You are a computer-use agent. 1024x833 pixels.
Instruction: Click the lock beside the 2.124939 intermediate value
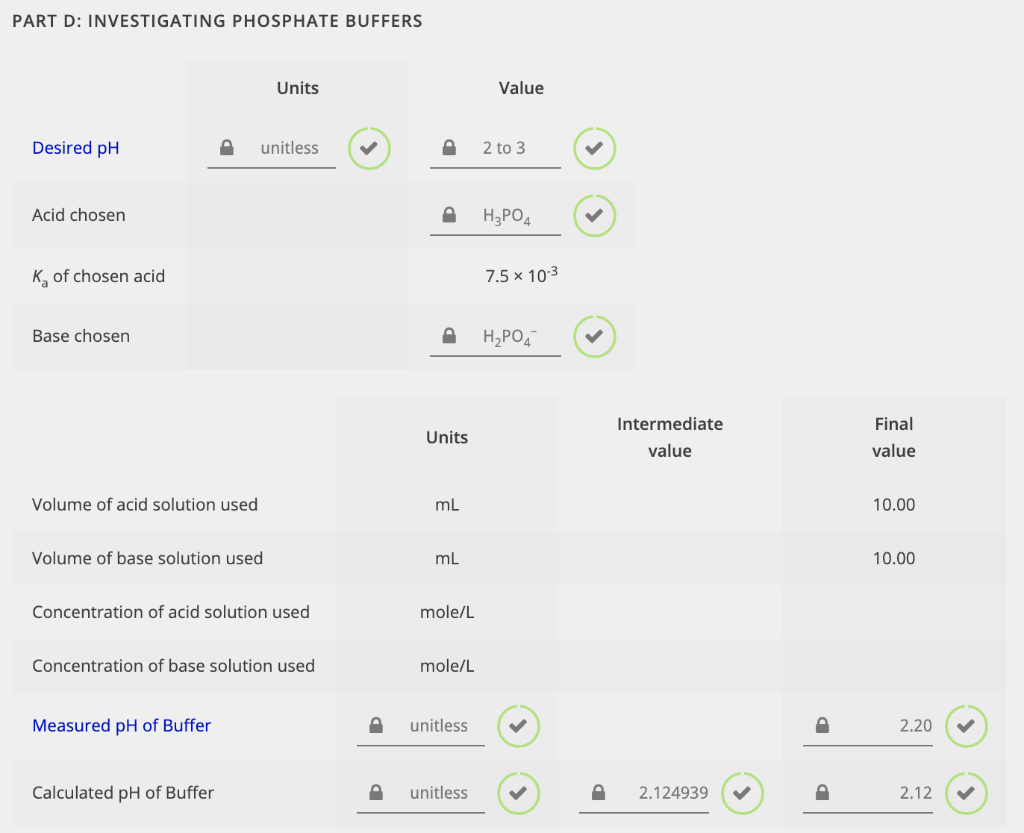click(598, 792)
